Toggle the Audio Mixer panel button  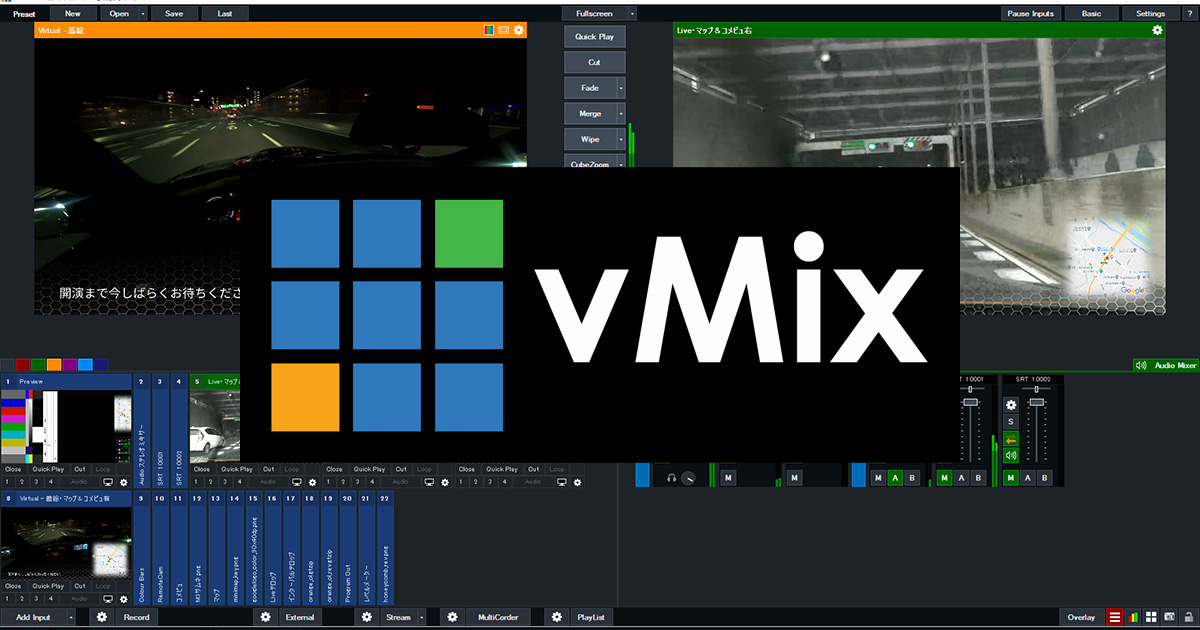pos(1165,366)
